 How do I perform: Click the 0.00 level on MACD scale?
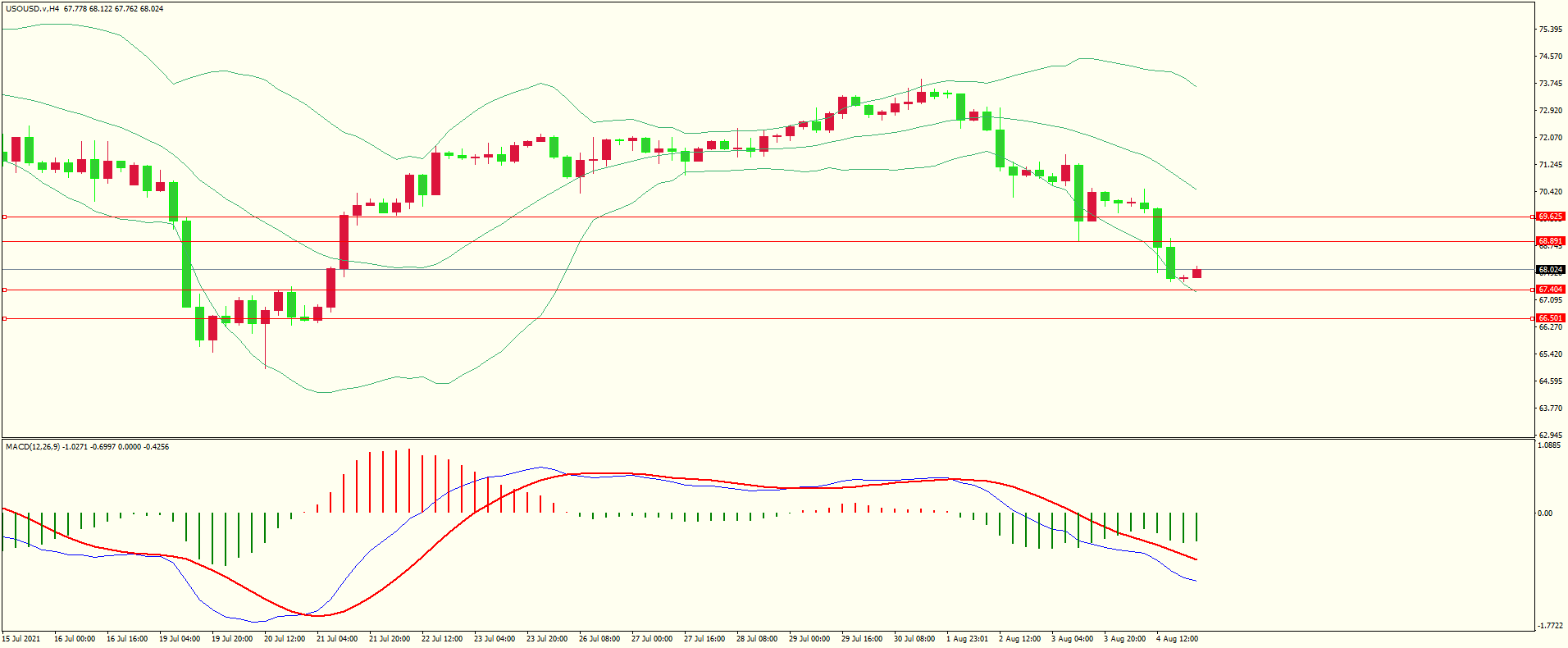pyautogui.click(x=1544, y=513)
